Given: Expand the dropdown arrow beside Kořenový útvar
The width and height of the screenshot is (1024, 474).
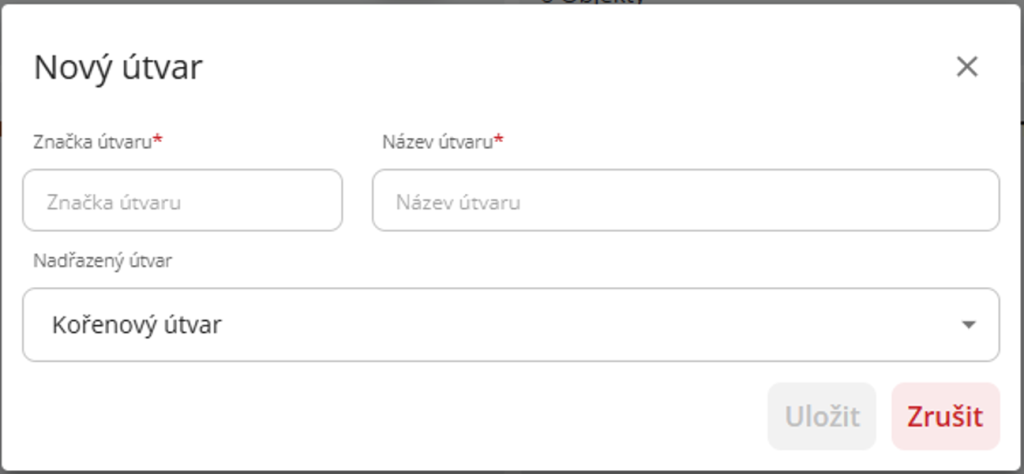Looking at the screenshot, I should click(x=967, y=325).
